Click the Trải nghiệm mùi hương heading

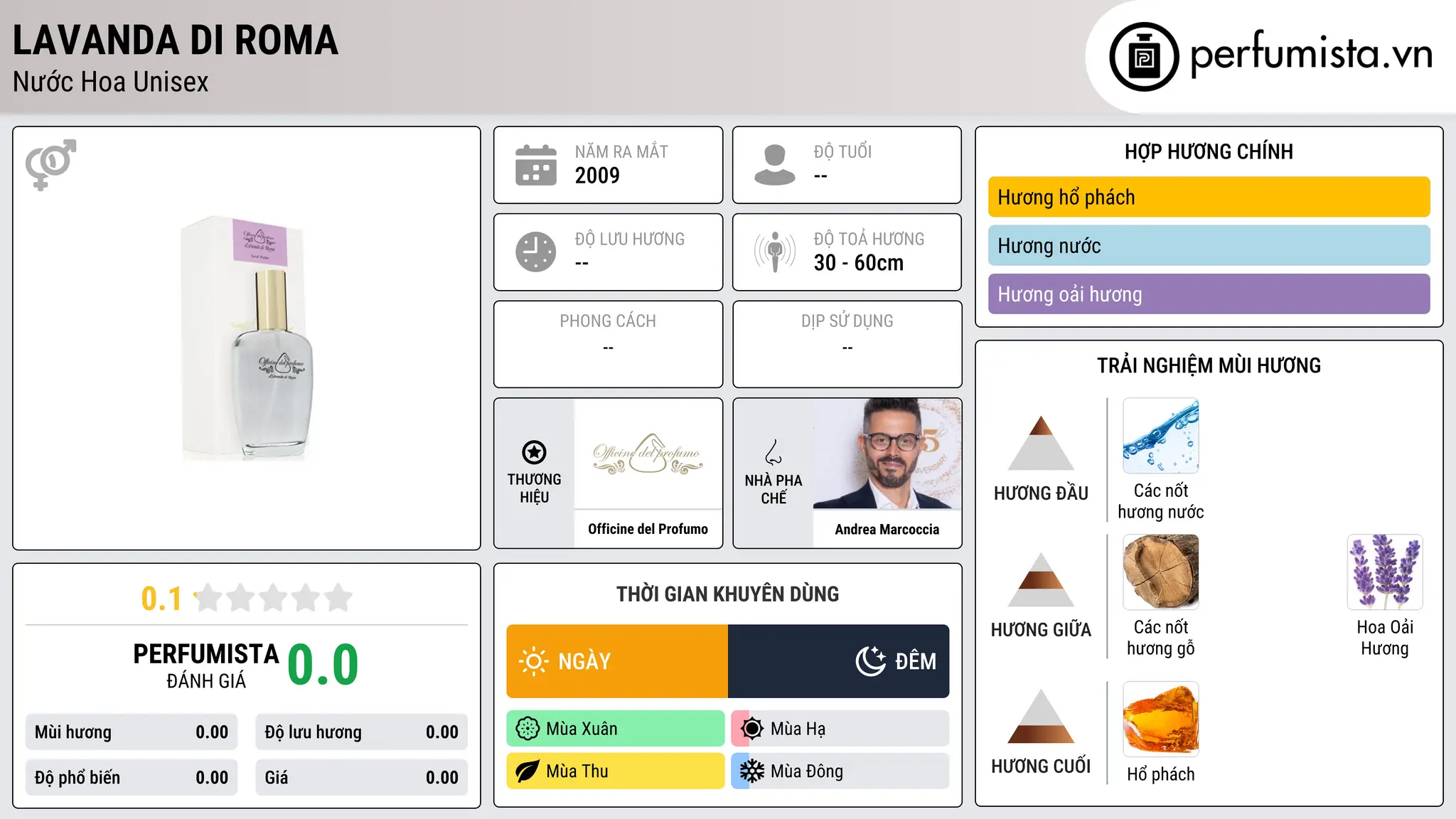[1209, 365]
